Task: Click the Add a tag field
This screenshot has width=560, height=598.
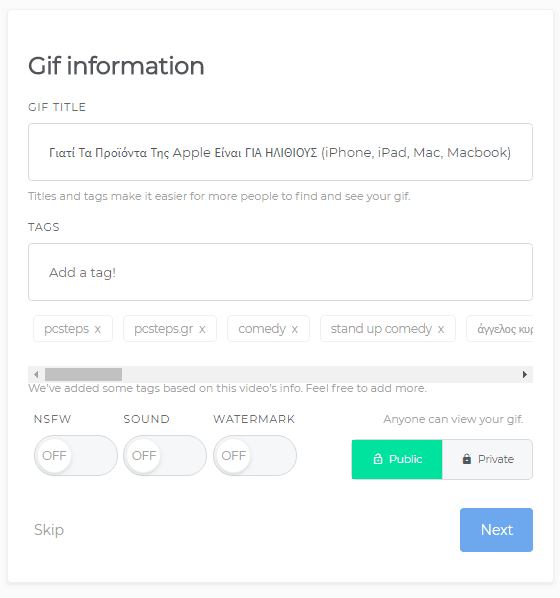Action: (x=280, y=272)
